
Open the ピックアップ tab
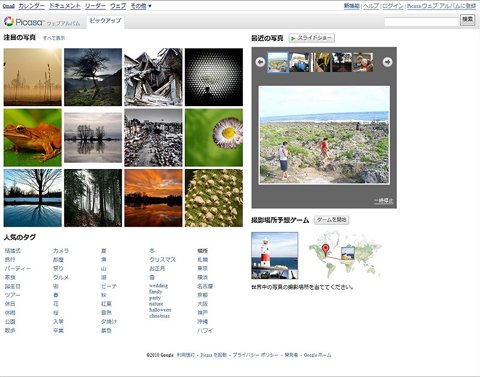tap(105, 21)
